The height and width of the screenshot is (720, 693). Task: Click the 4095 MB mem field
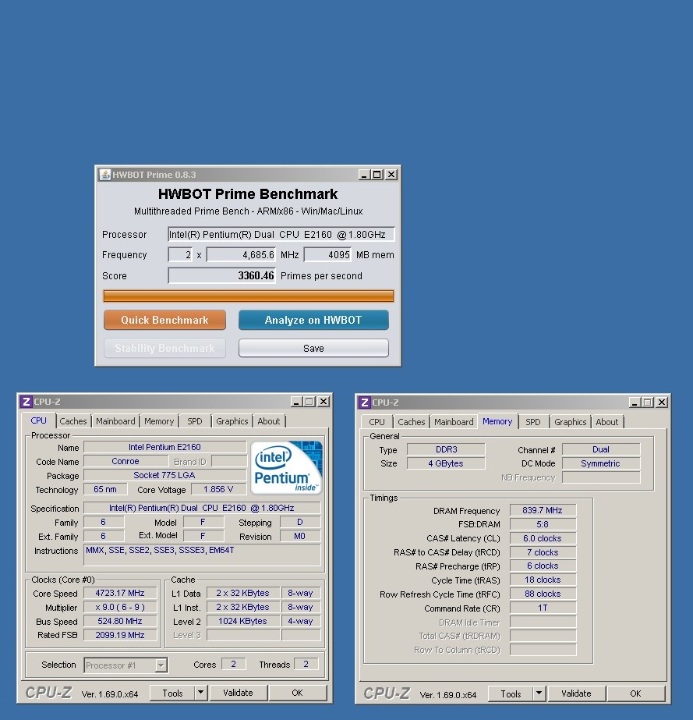point(328,255)
